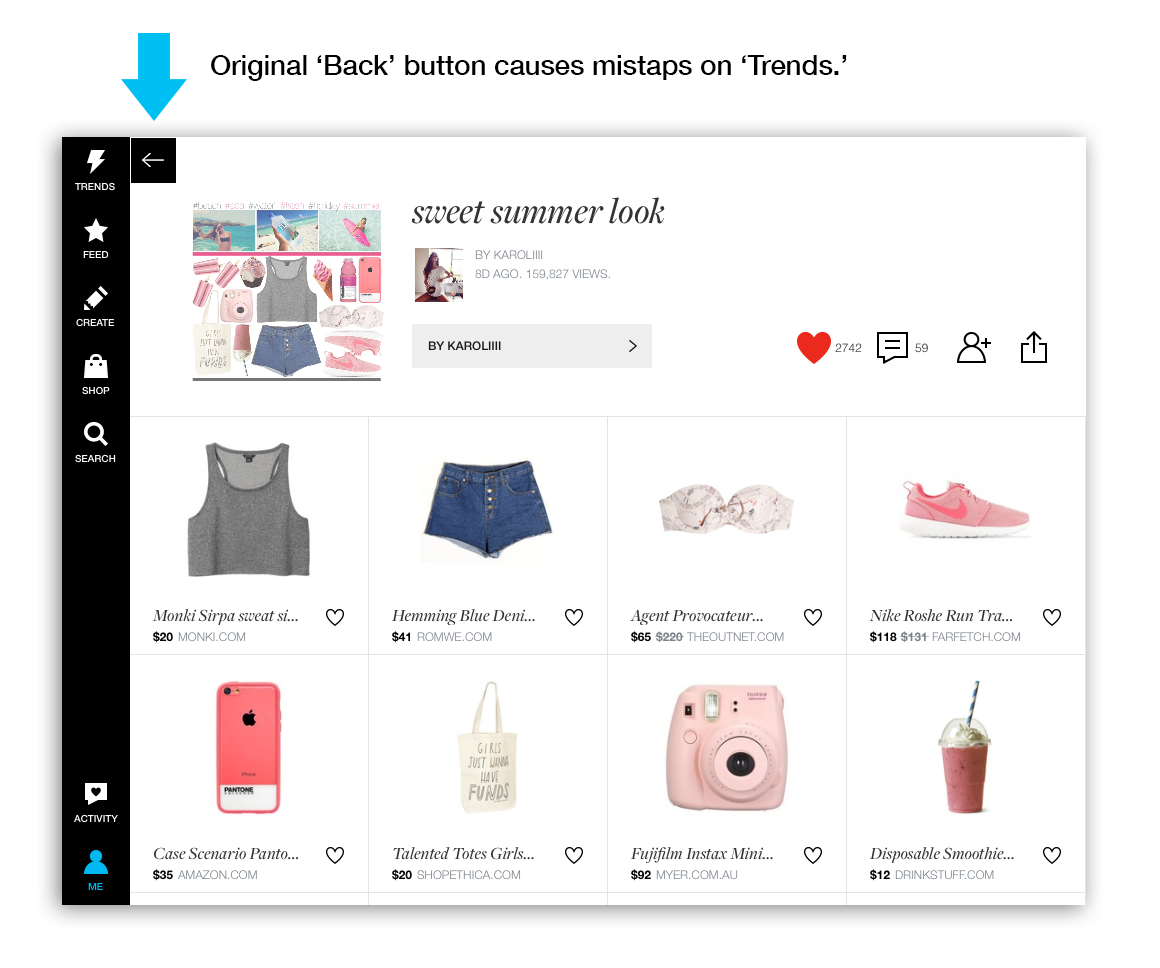Click the MYER.COM.AU store name
The image size is (1160, 968).
click(x=697, y=875)
